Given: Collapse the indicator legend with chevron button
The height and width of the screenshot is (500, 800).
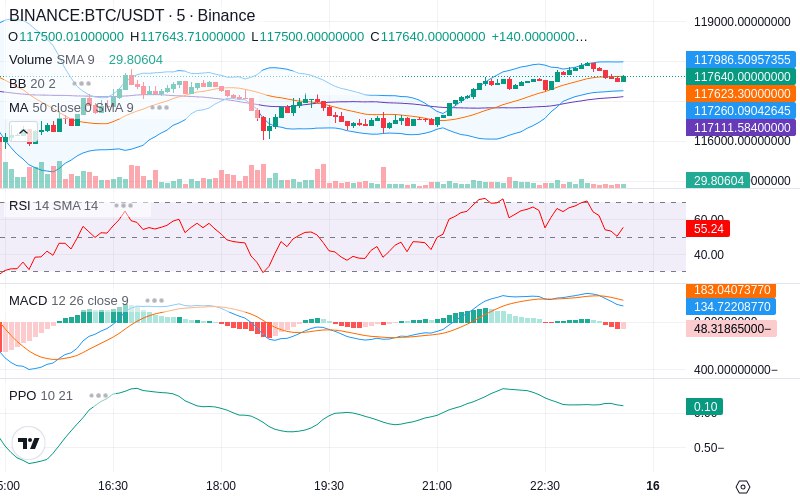Looking at the screenshot, I should coord(23,133).
